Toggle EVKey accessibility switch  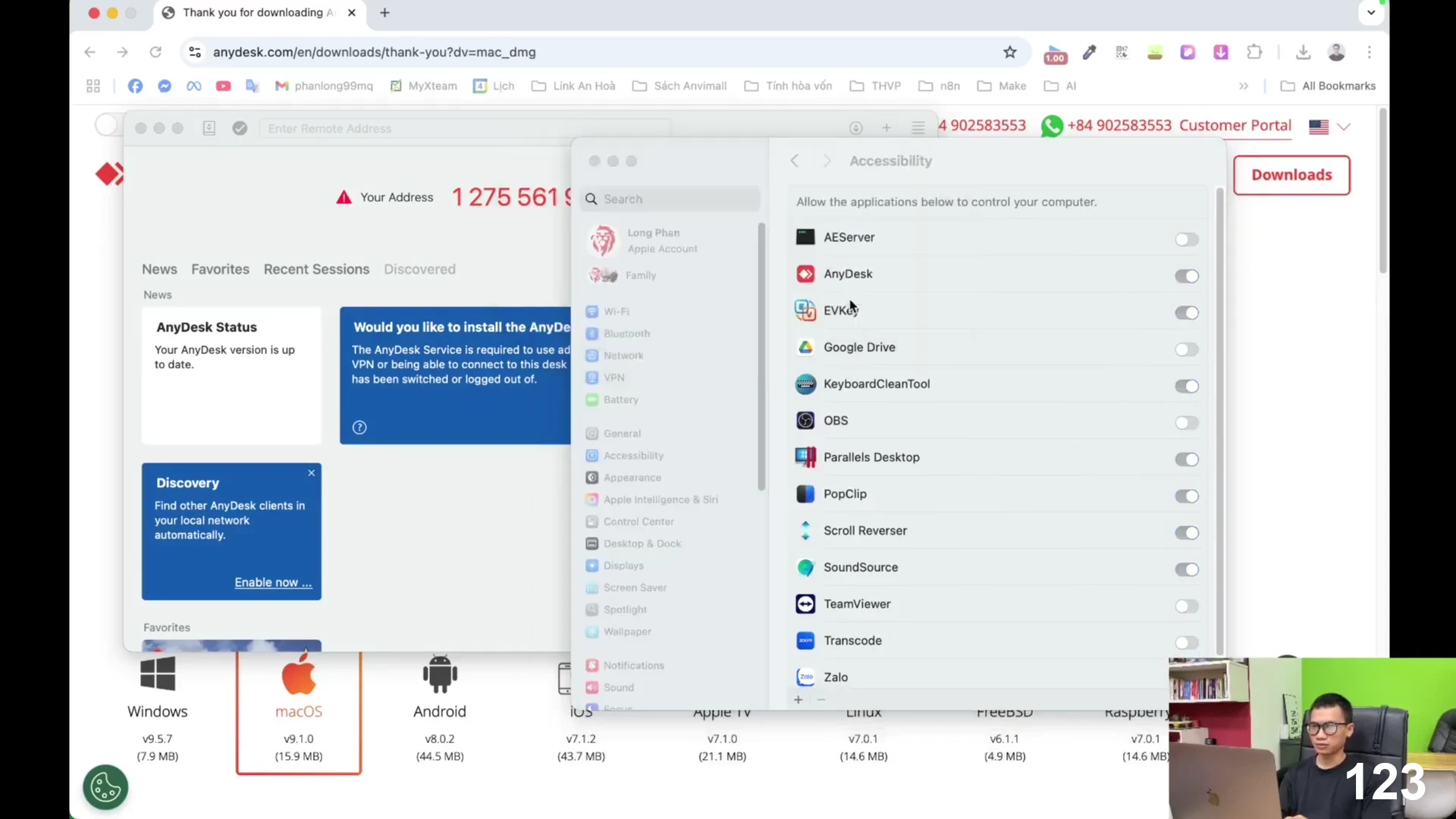pos(1187,312)
